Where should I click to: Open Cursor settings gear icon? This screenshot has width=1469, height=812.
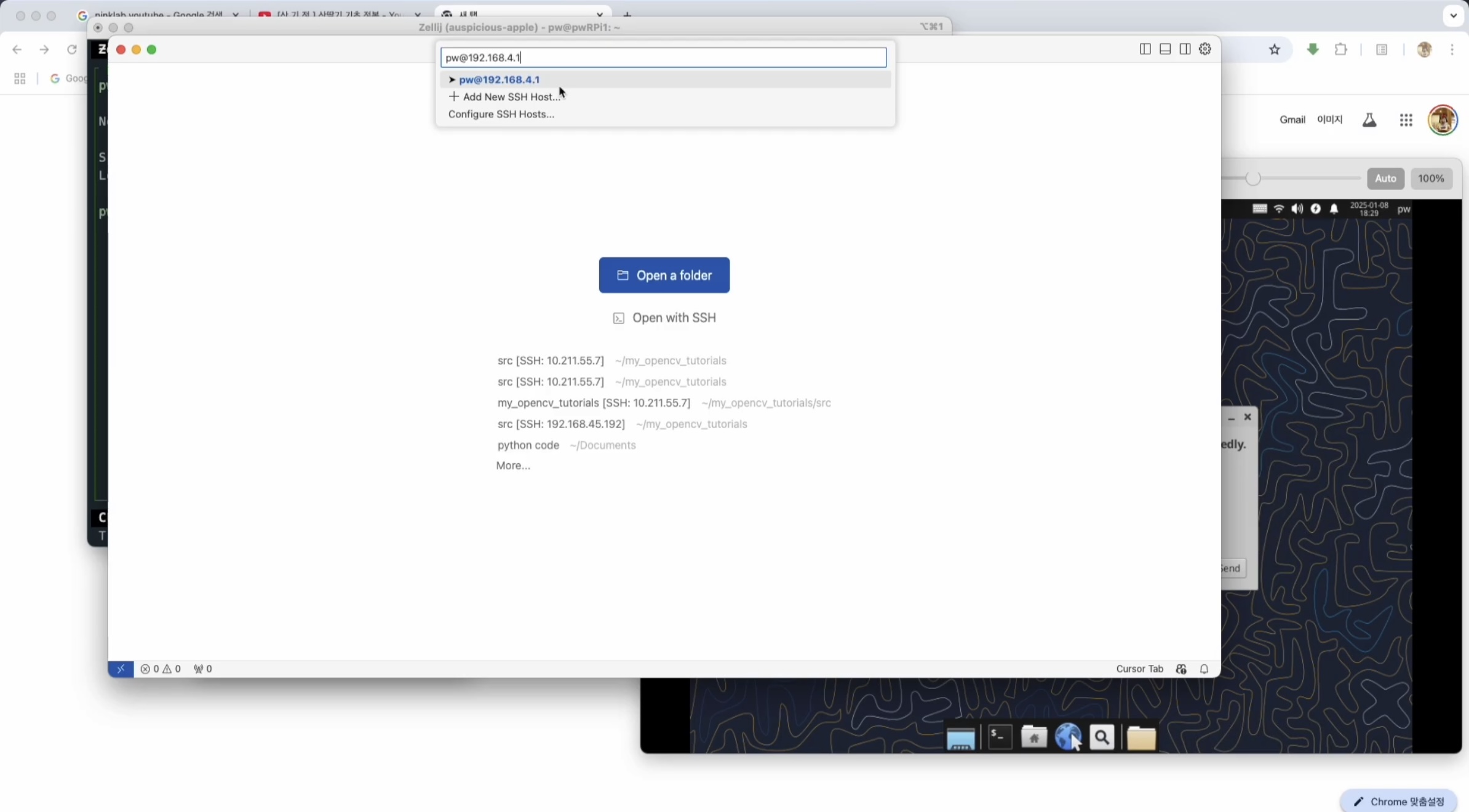(1205, 49)
